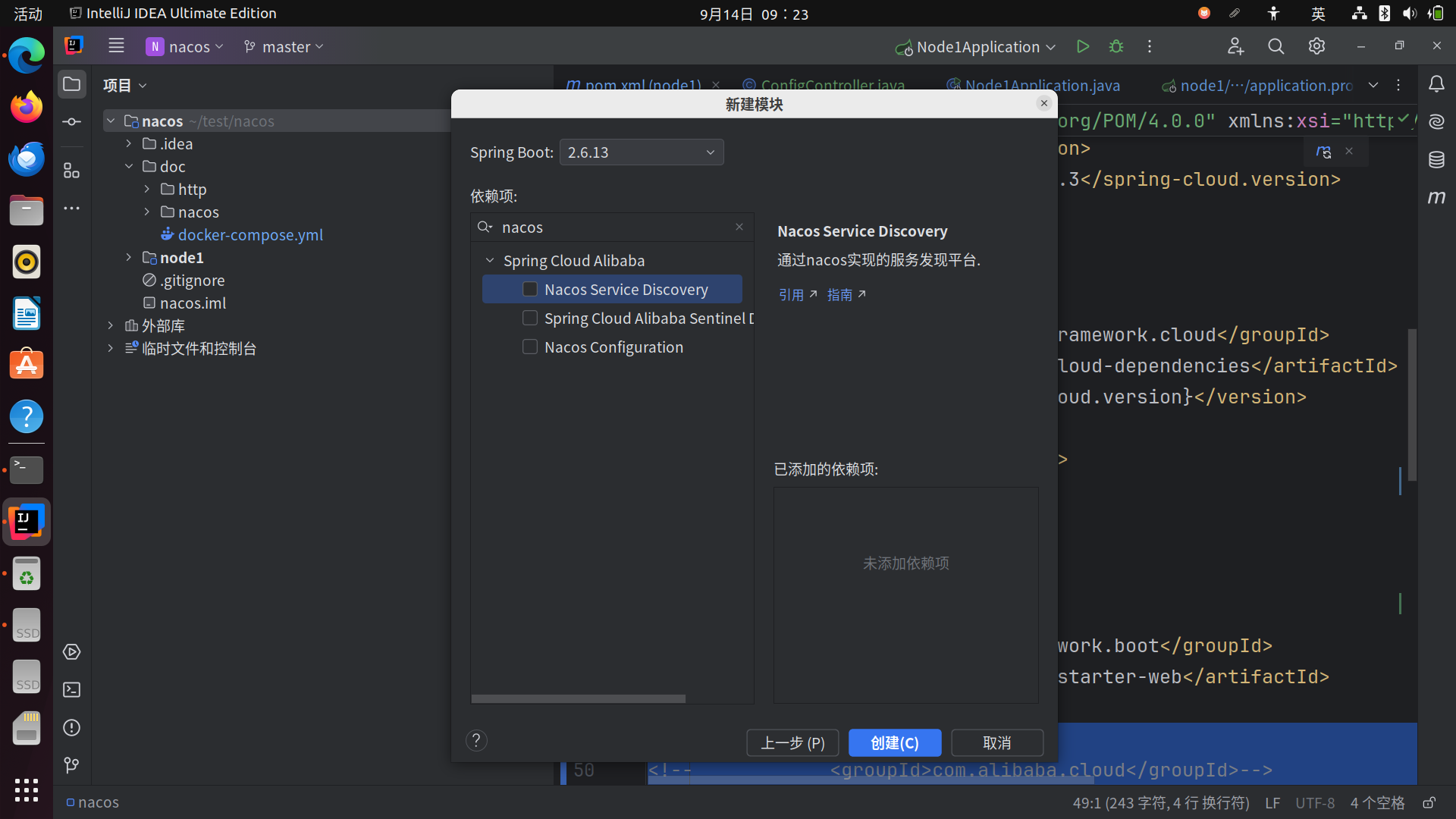Expand the node1 module
The height and width of the screenshot is (819, 1456).
(129, 257)
